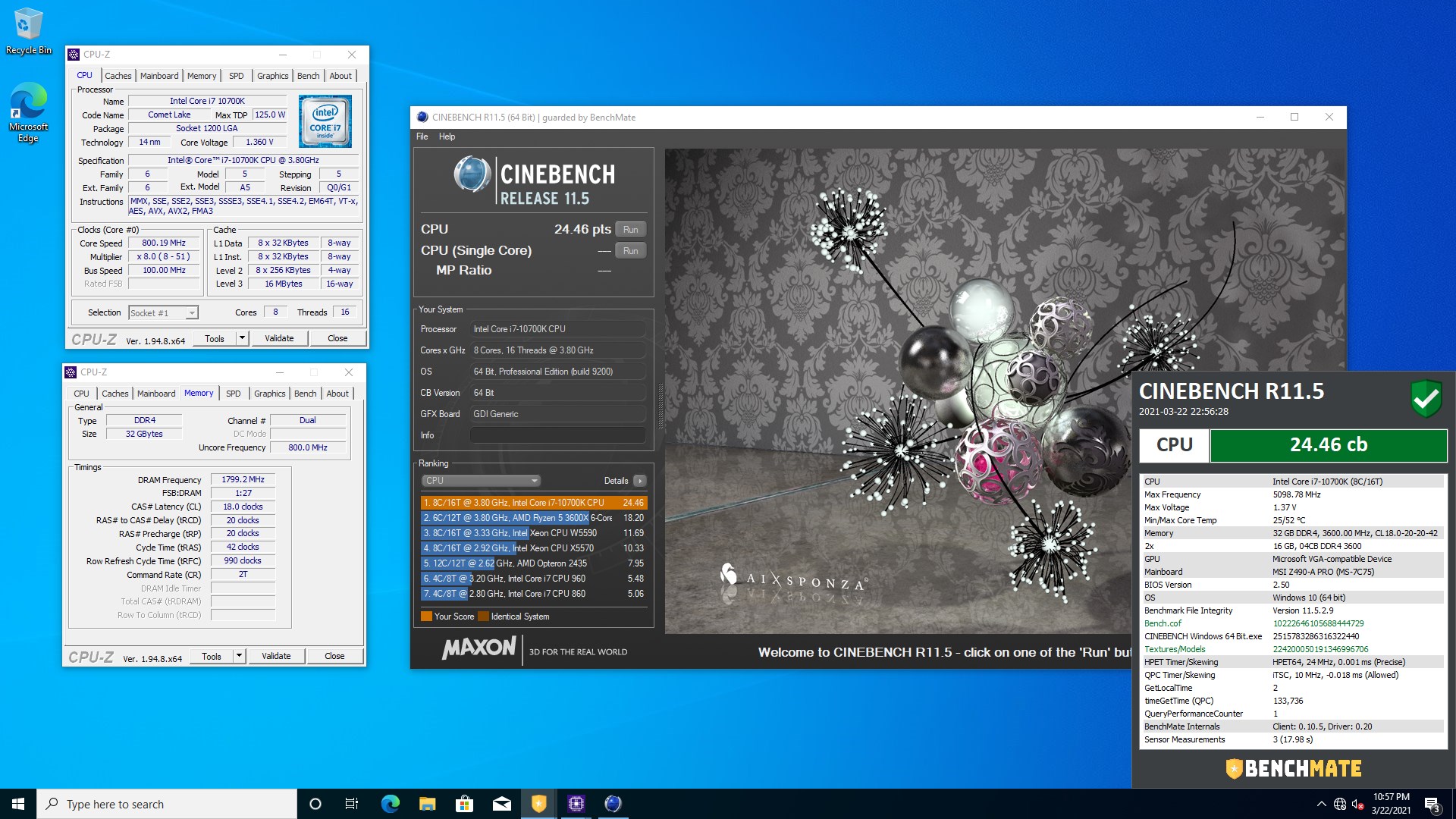Click the orange Your Score legend swatch
The width and height of the screenshot is (1456, 819).
(426, 617)
